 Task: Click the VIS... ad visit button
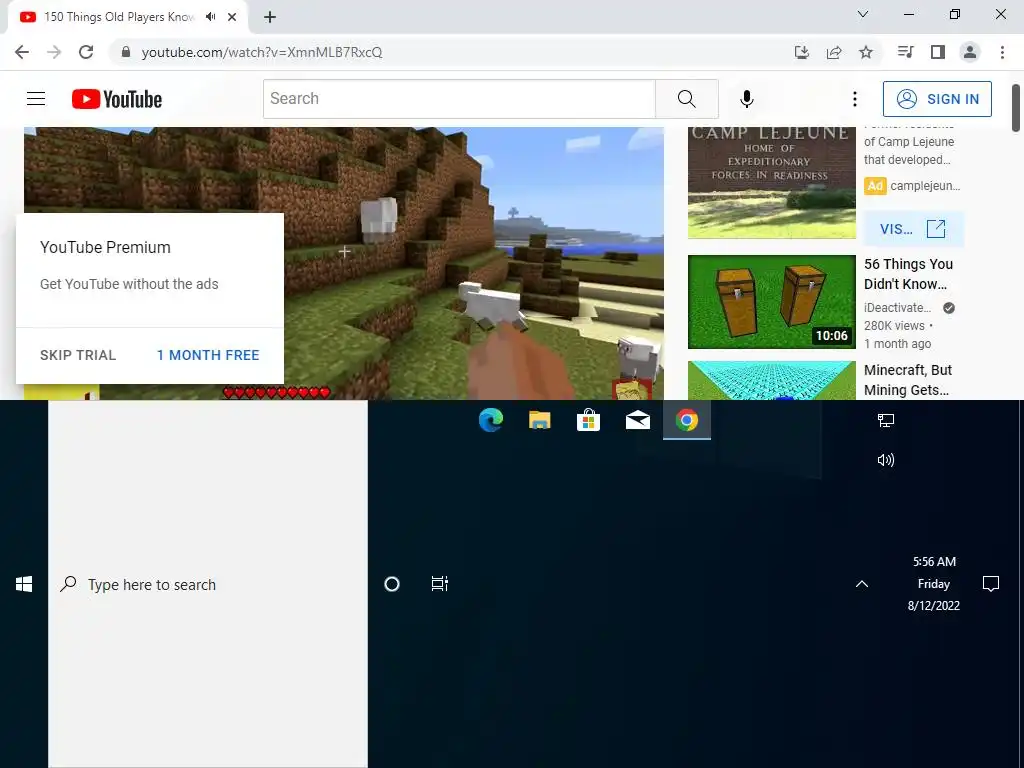click(914, 229)
